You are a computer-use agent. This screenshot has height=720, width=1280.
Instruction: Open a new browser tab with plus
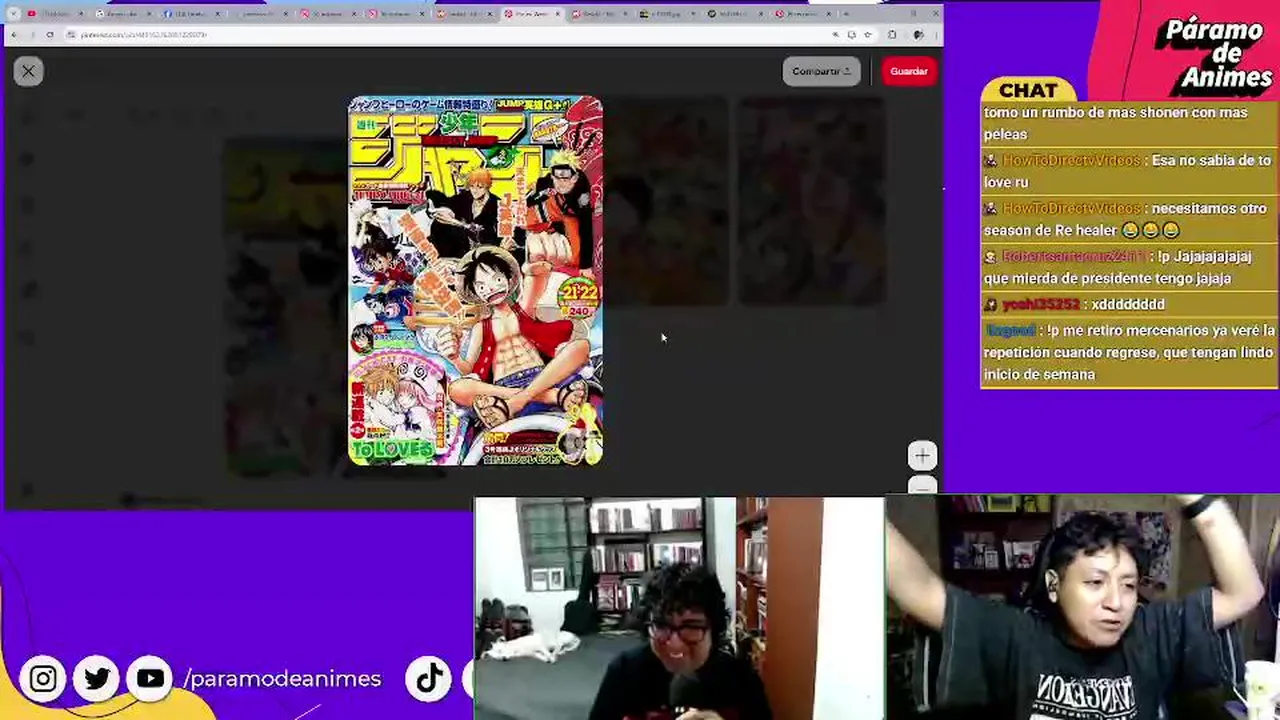coord(847,14)
